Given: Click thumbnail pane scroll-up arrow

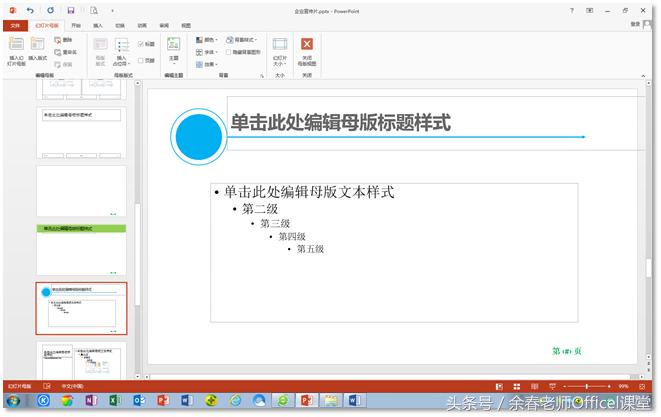Looking at the screenshot, I should click(137, 83).
